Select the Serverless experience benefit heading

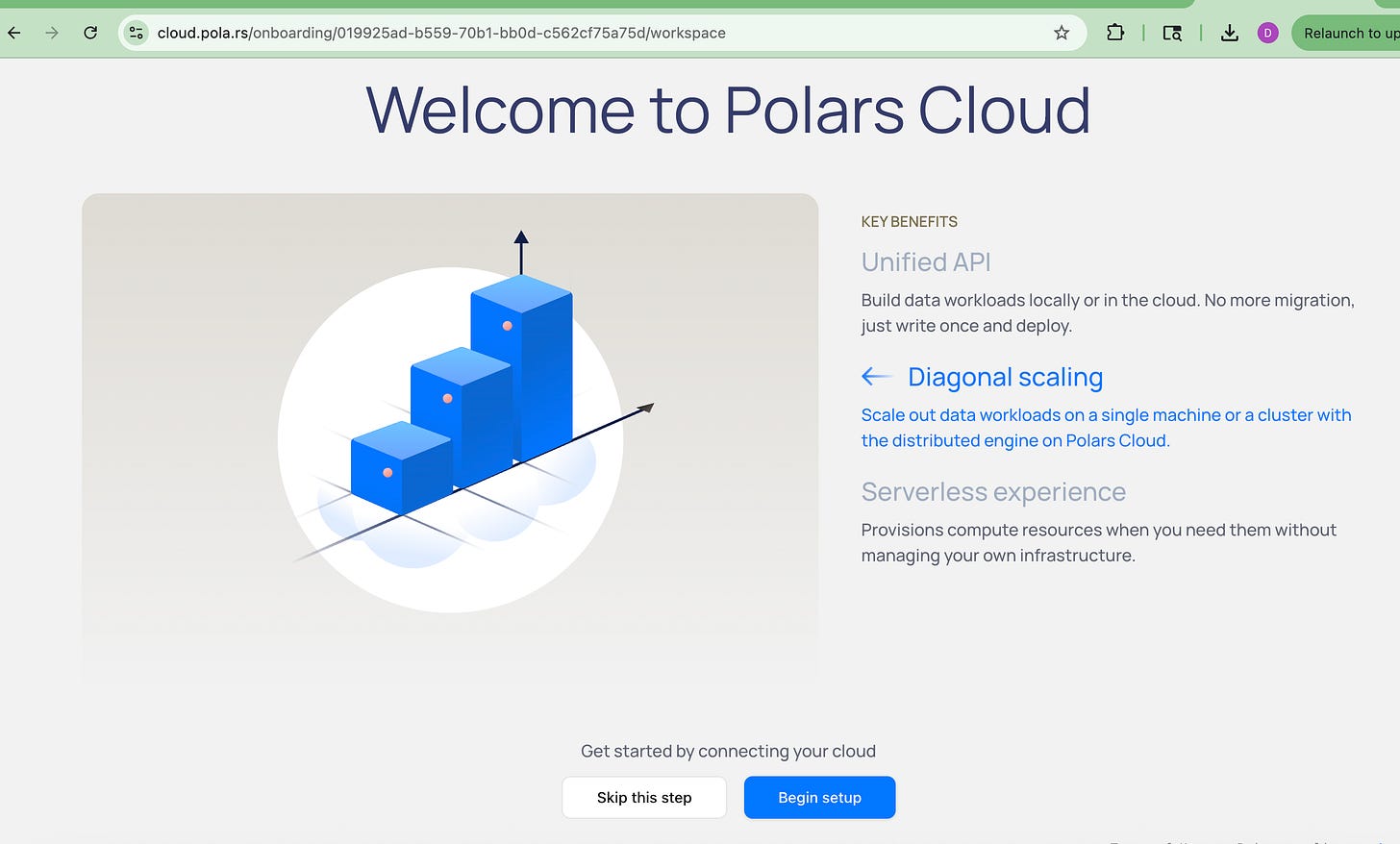(993, 492)
